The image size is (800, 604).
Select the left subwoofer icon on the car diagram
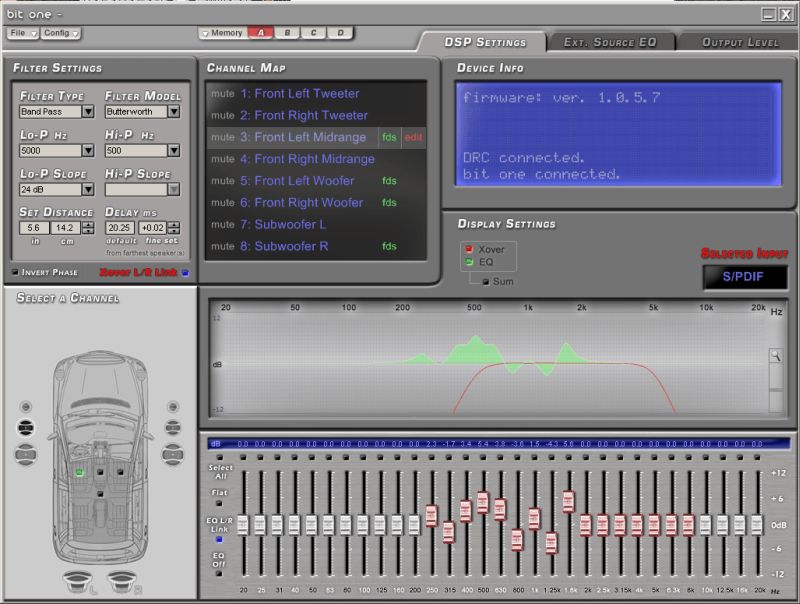pyautogui.click(x=79, y=580)
